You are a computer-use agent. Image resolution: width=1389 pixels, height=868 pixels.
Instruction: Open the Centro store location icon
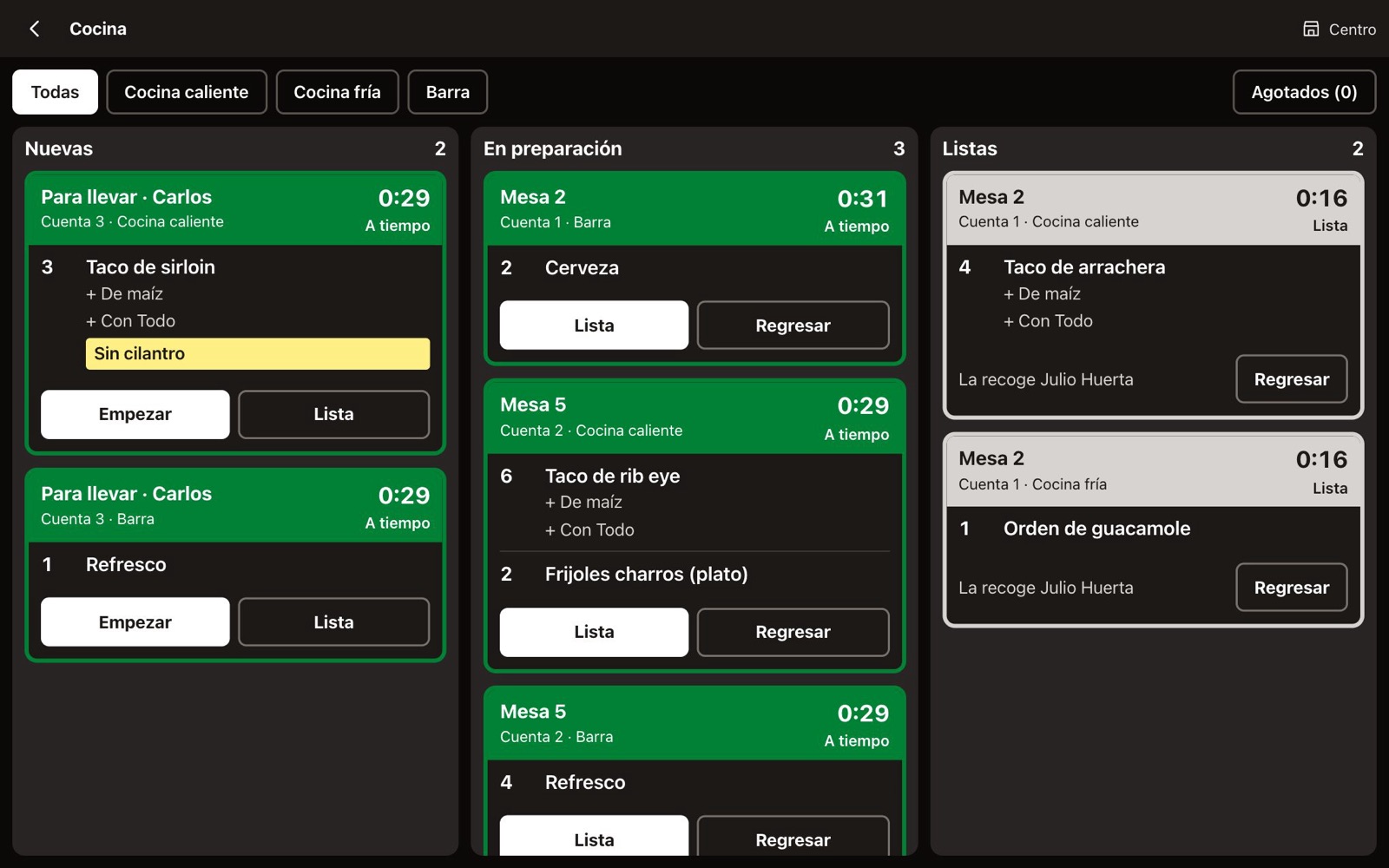pyautogui.click(x=1311, y=29)
